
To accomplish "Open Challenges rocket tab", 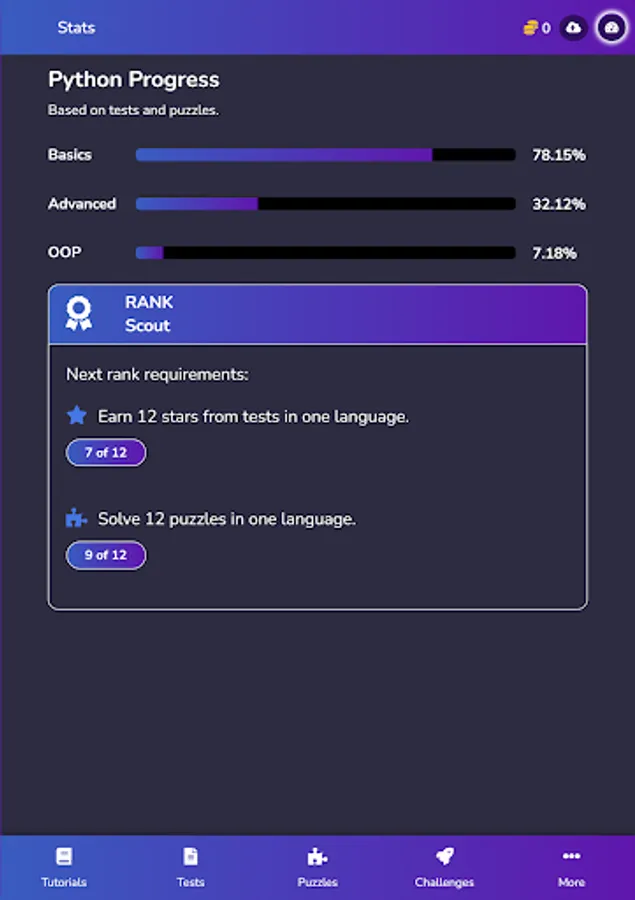I will coord(444,866).
